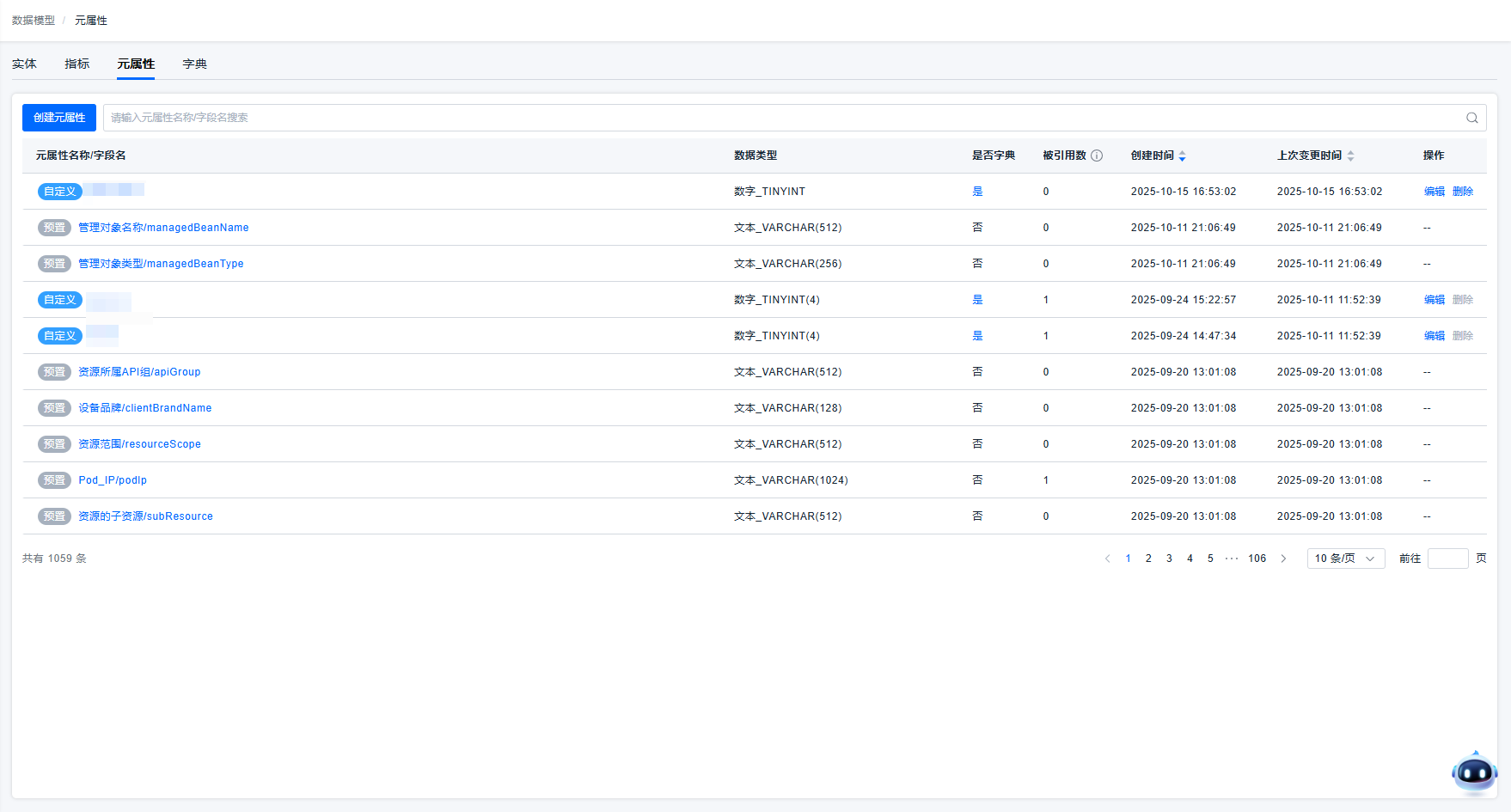Click 数据模型 breadcrumb link

34,21
